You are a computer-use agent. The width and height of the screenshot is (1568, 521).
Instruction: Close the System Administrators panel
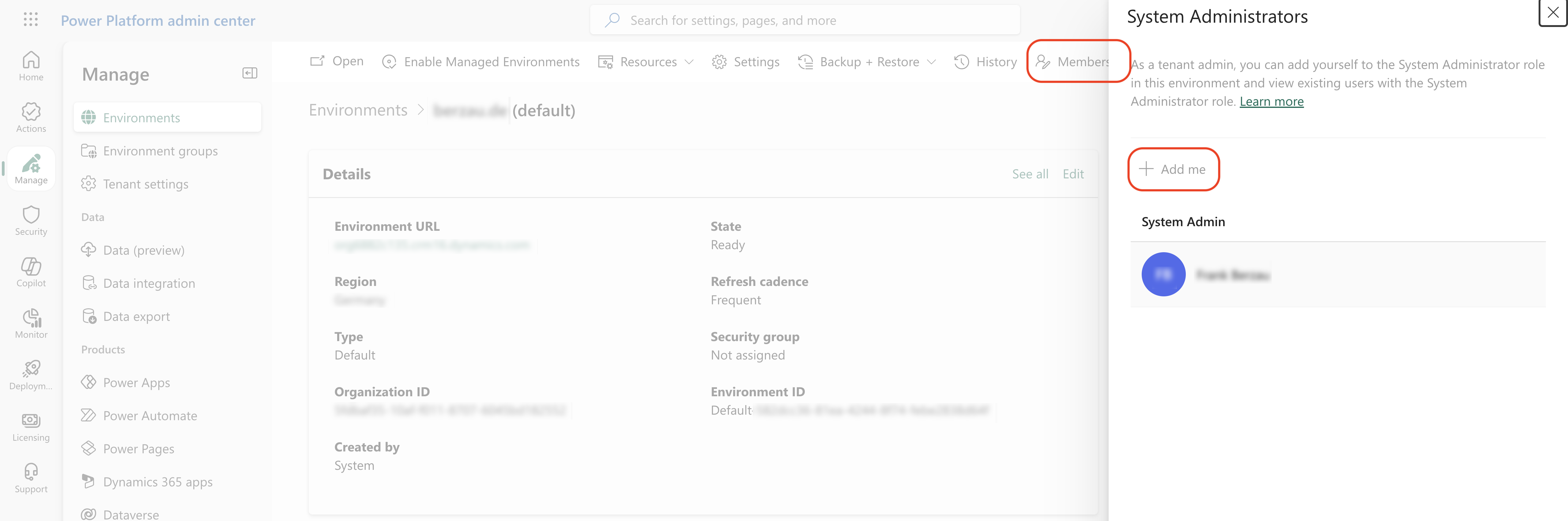[x=1553, y=13]
